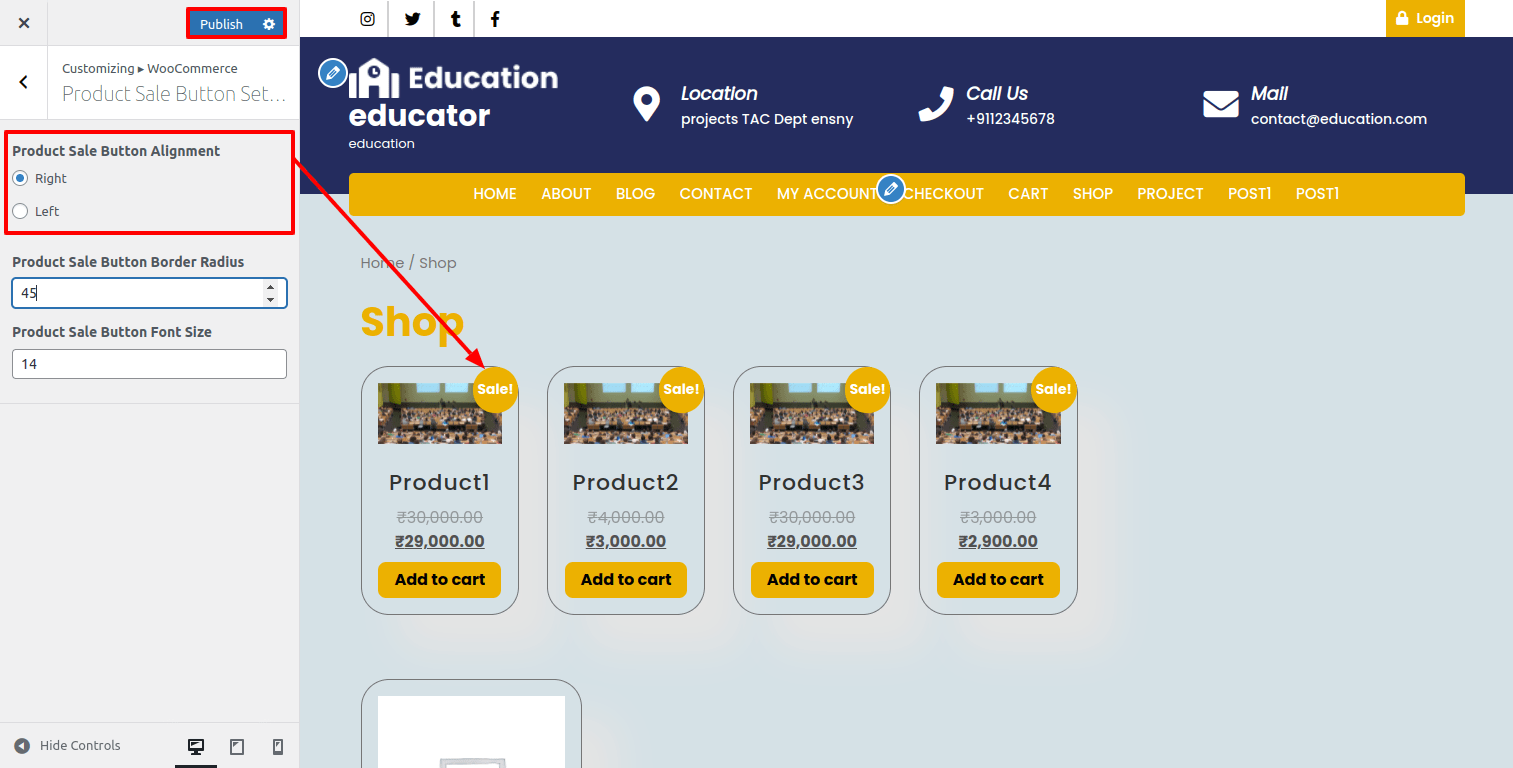Navigate to SHOP in navigation menu

[x=1092, y=194]
